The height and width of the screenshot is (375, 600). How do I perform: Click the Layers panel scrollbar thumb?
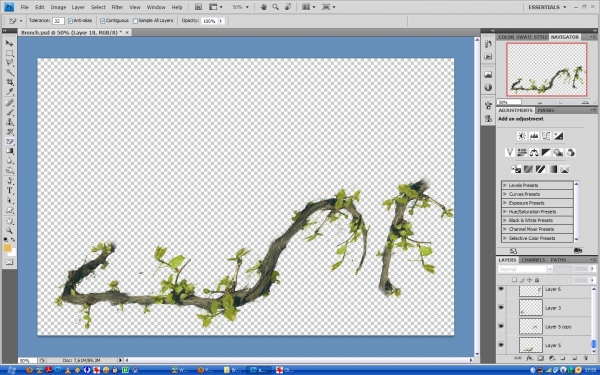tap(593, 344)
